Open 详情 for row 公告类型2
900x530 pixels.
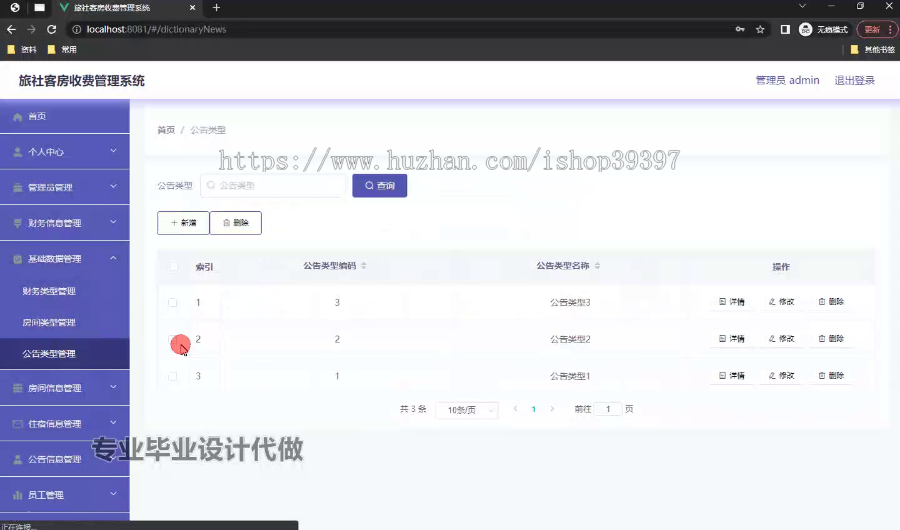click(x=732, y=339)
